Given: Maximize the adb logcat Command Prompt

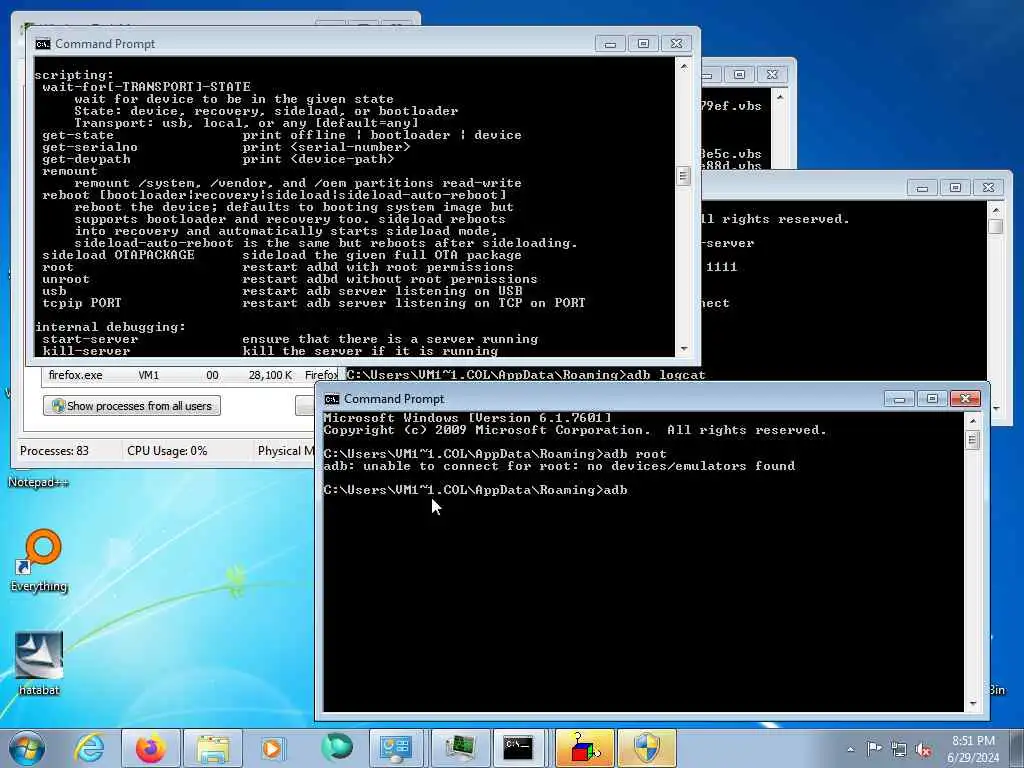Looking at the screenshot, I should (x=955, y=188).
